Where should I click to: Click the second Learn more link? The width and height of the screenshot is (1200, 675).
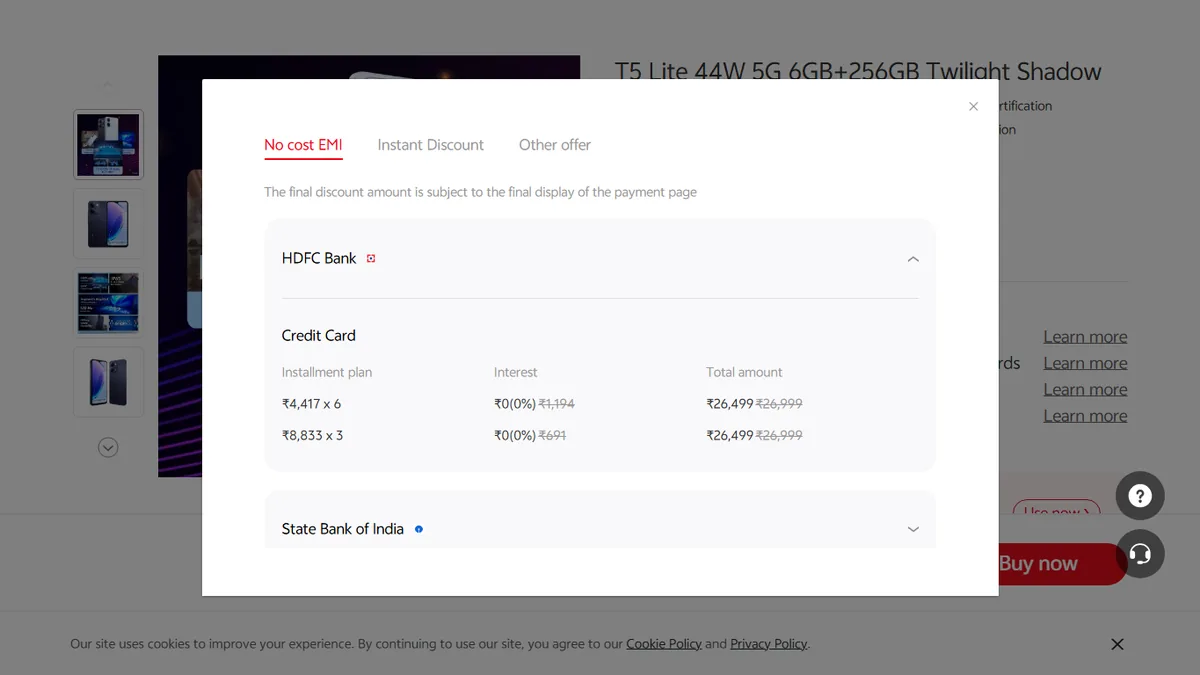1085,363
